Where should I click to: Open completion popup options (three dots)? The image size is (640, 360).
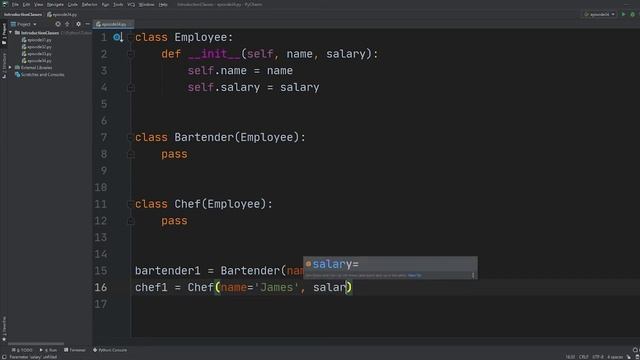click(x=473, y=276)
